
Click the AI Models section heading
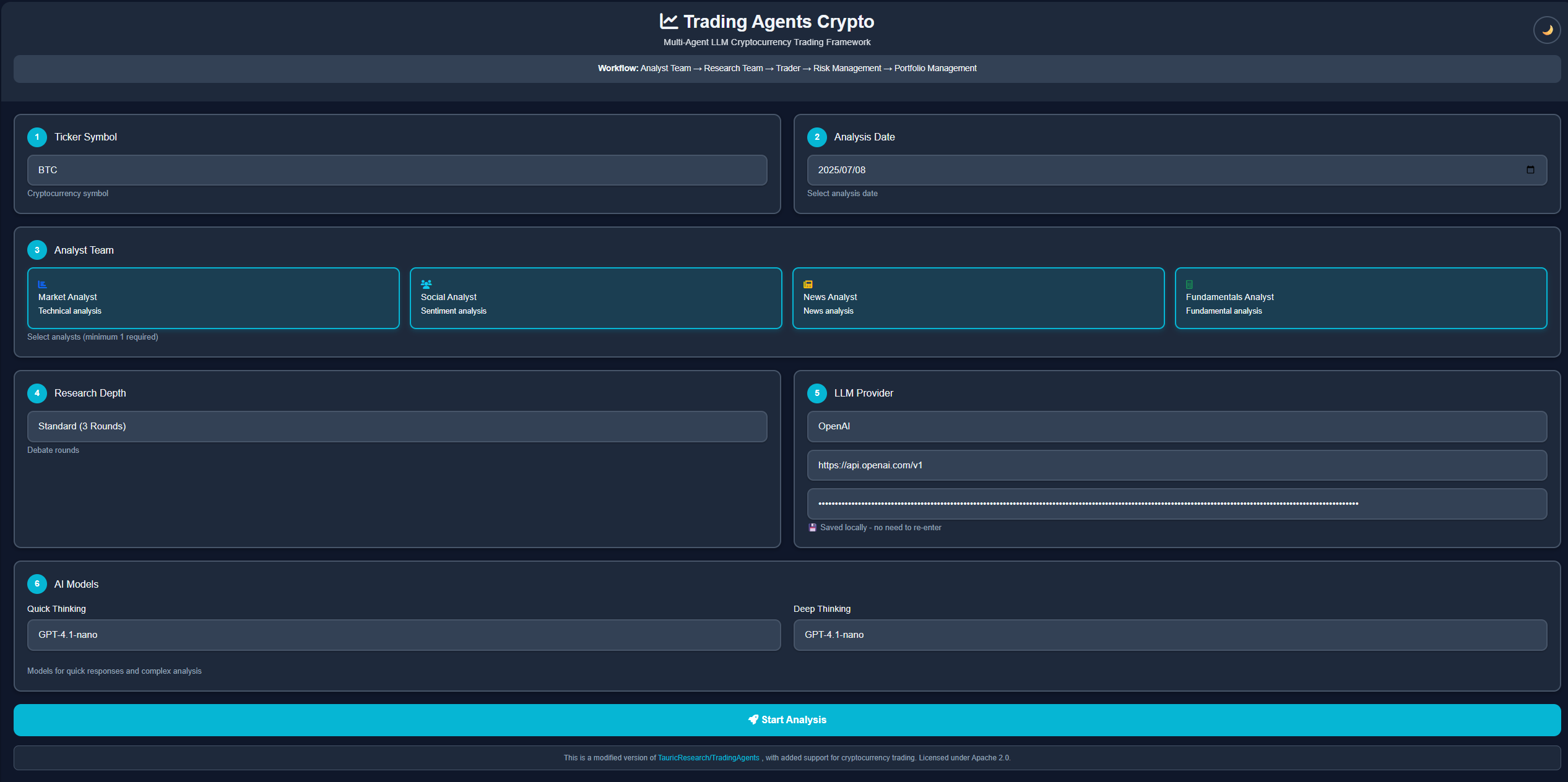click(x=77, y=584)
